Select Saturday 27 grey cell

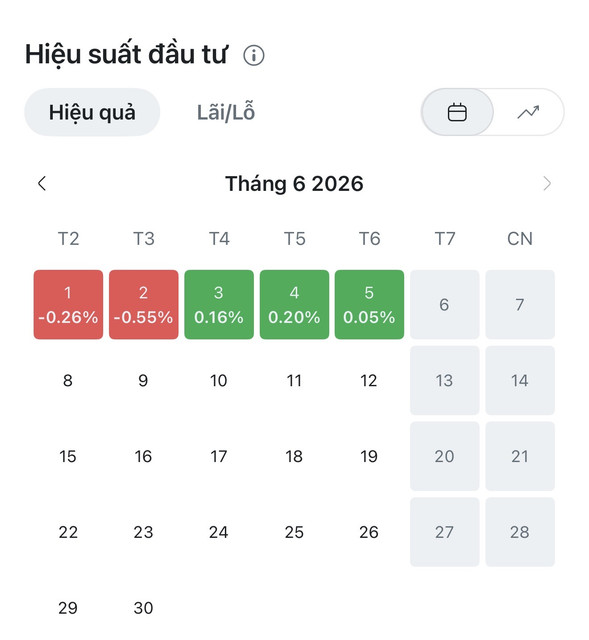pos(445,532)
